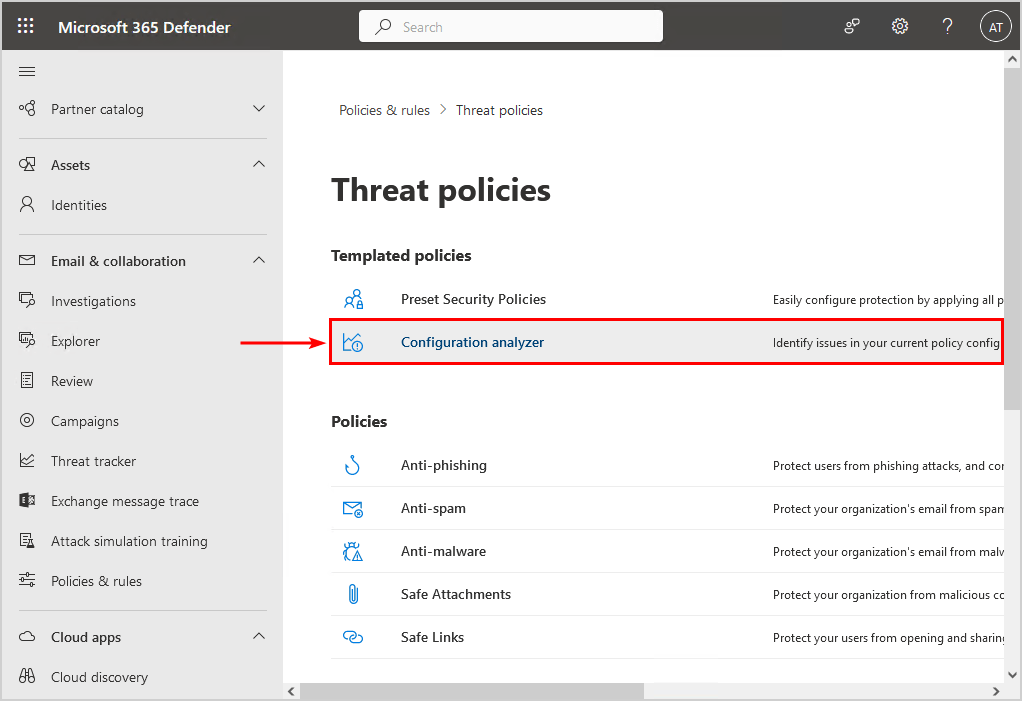Click the settings gear icon
The height and width of the screenshot is (701, 1022).
pyautogui.click(x=900, y=27)
